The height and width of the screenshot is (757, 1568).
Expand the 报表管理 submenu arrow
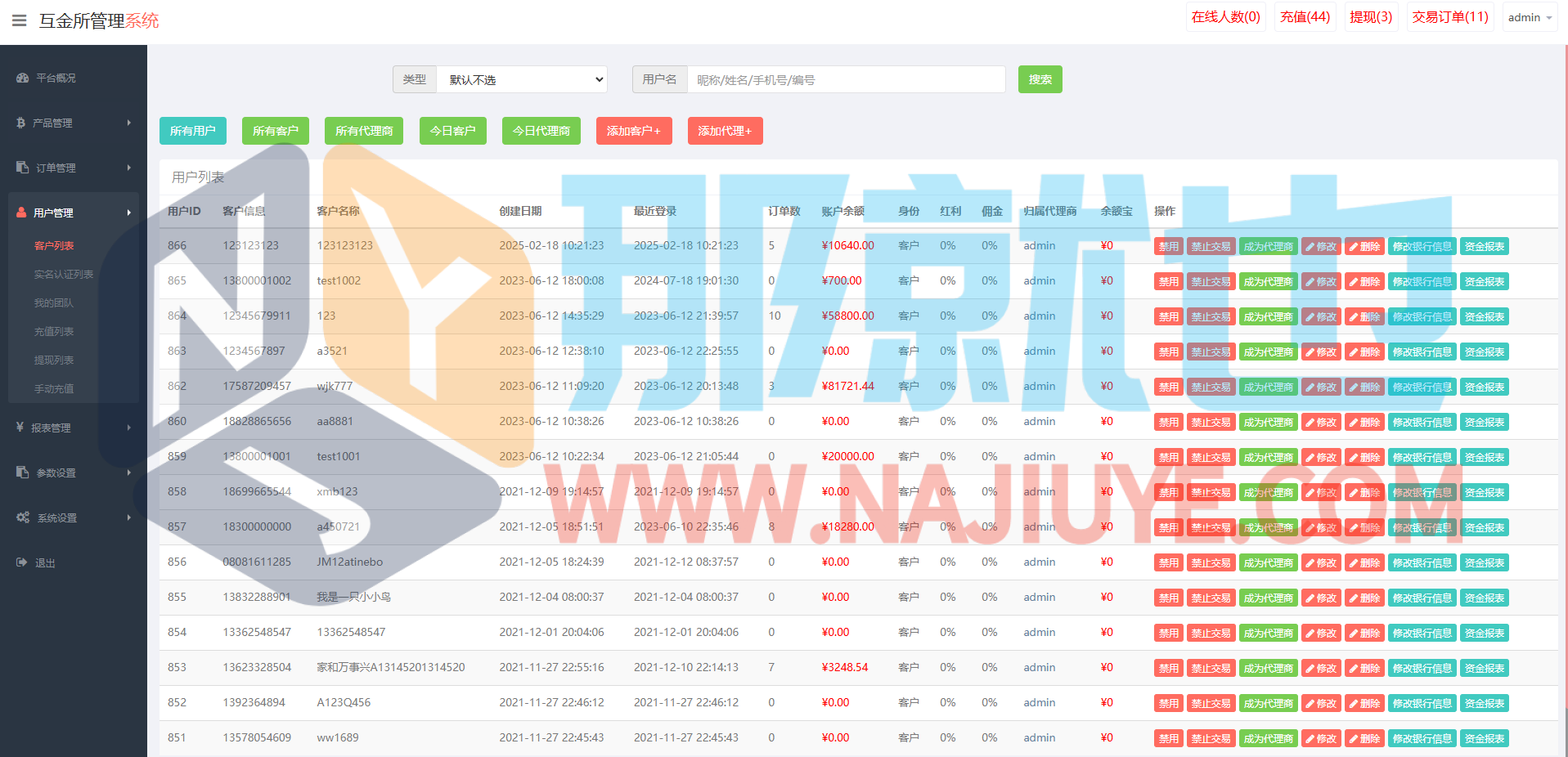tap(128, 428)
